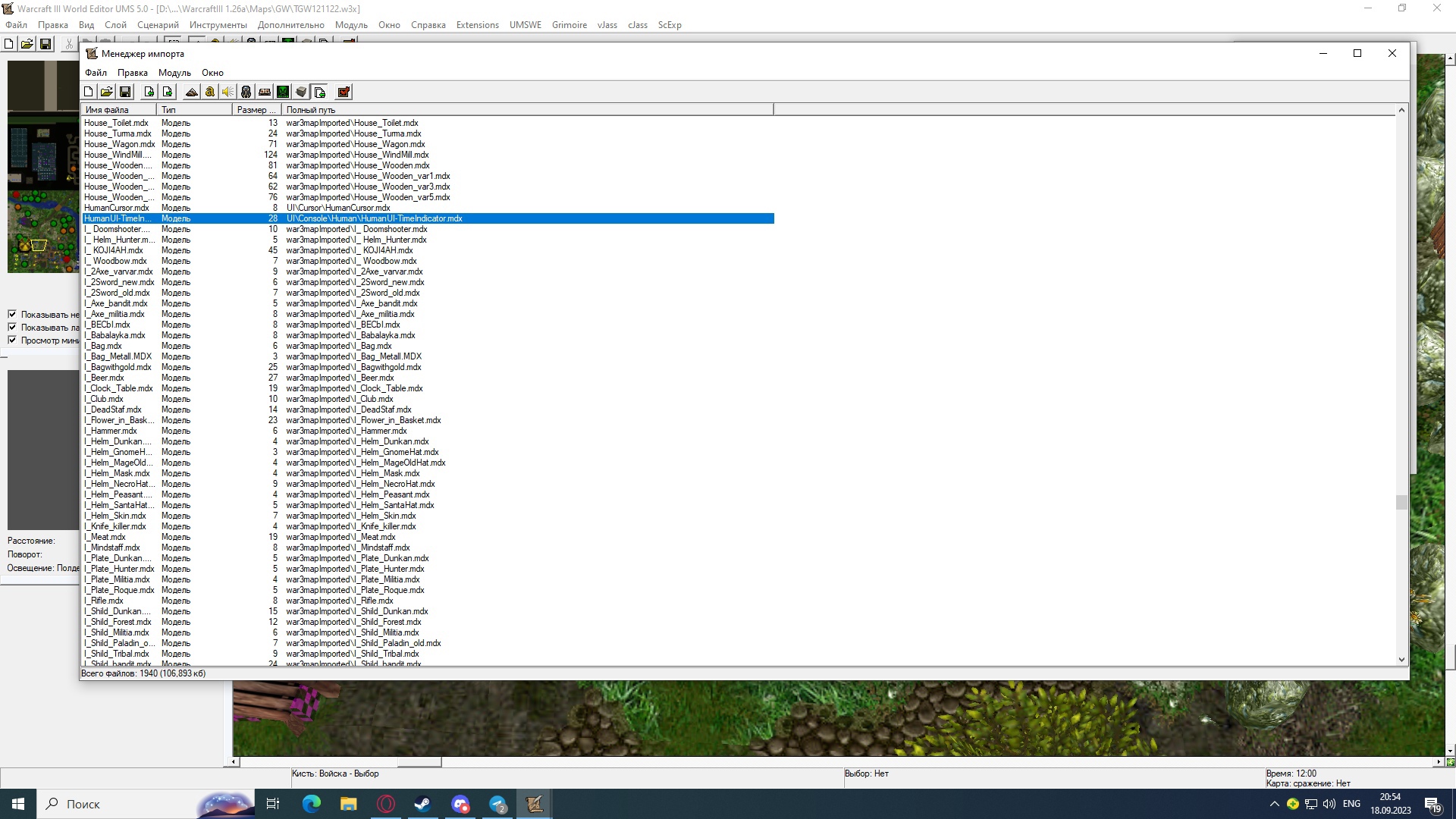The height and width of the screenshot is (819, 1456).
Task: Open Extensions menu in World Editor
Action: [478, 25]
